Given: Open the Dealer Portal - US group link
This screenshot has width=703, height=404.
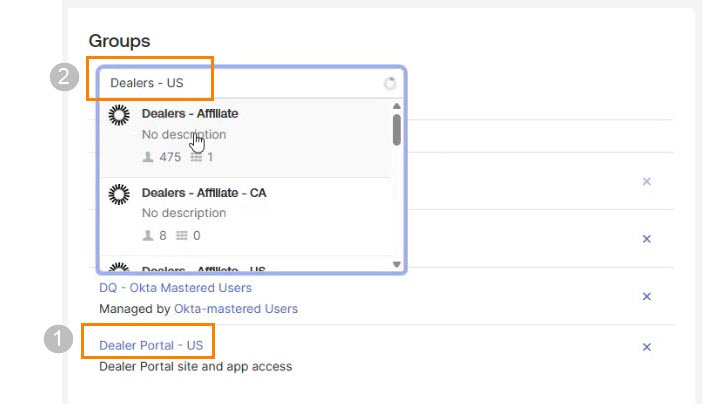Looking at the screenshot, I should (x=151, y=346).
